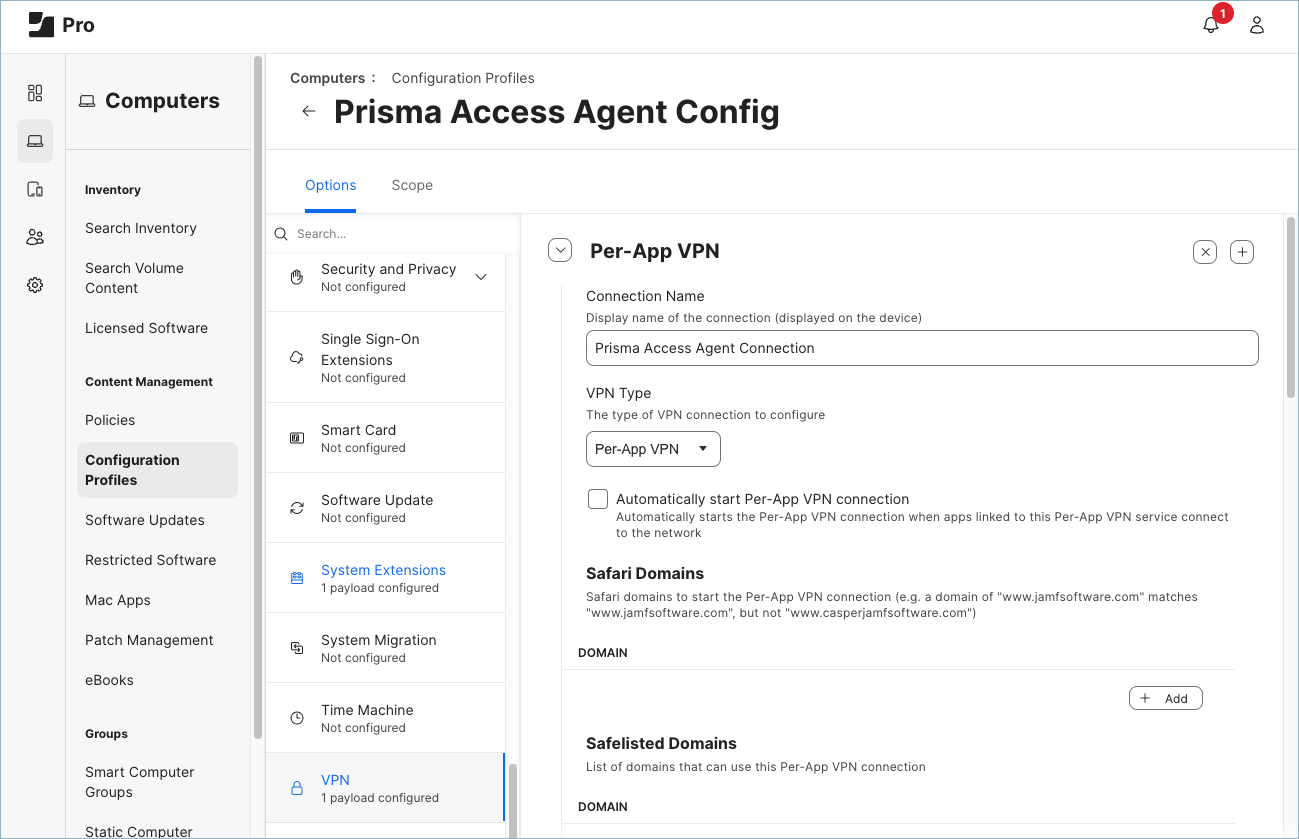Open the Devices section icon
The image size is (1299, 839).
pyautogui.click(x=35, y=188)
